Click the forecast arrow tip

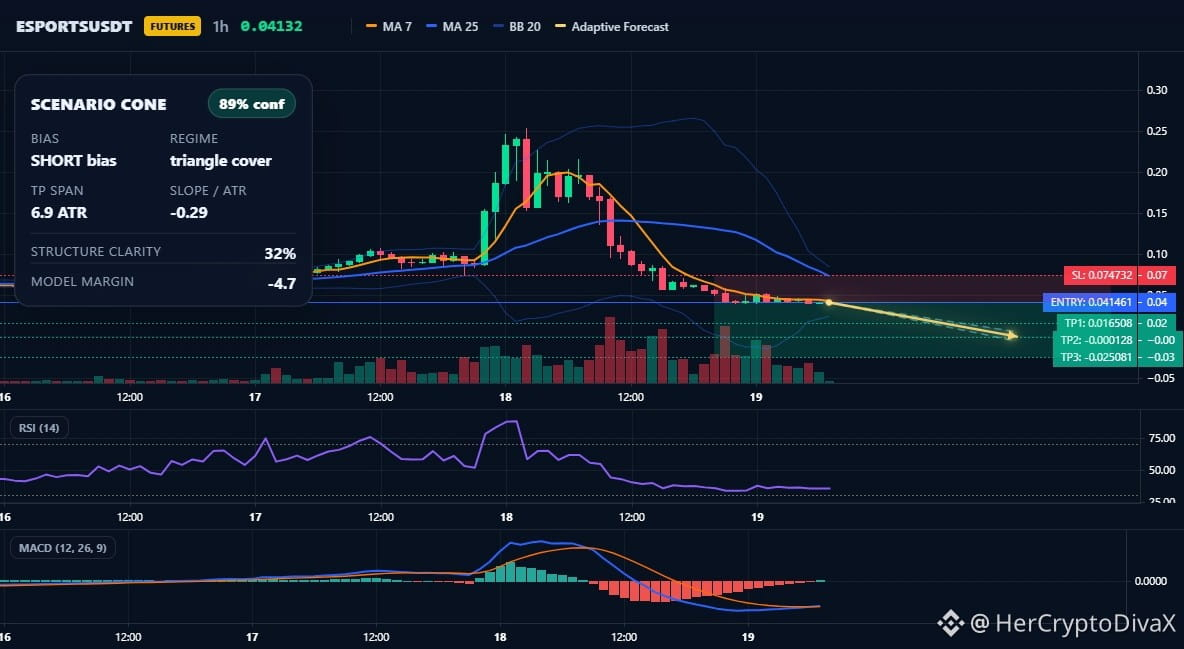[x=1013, y=335]
